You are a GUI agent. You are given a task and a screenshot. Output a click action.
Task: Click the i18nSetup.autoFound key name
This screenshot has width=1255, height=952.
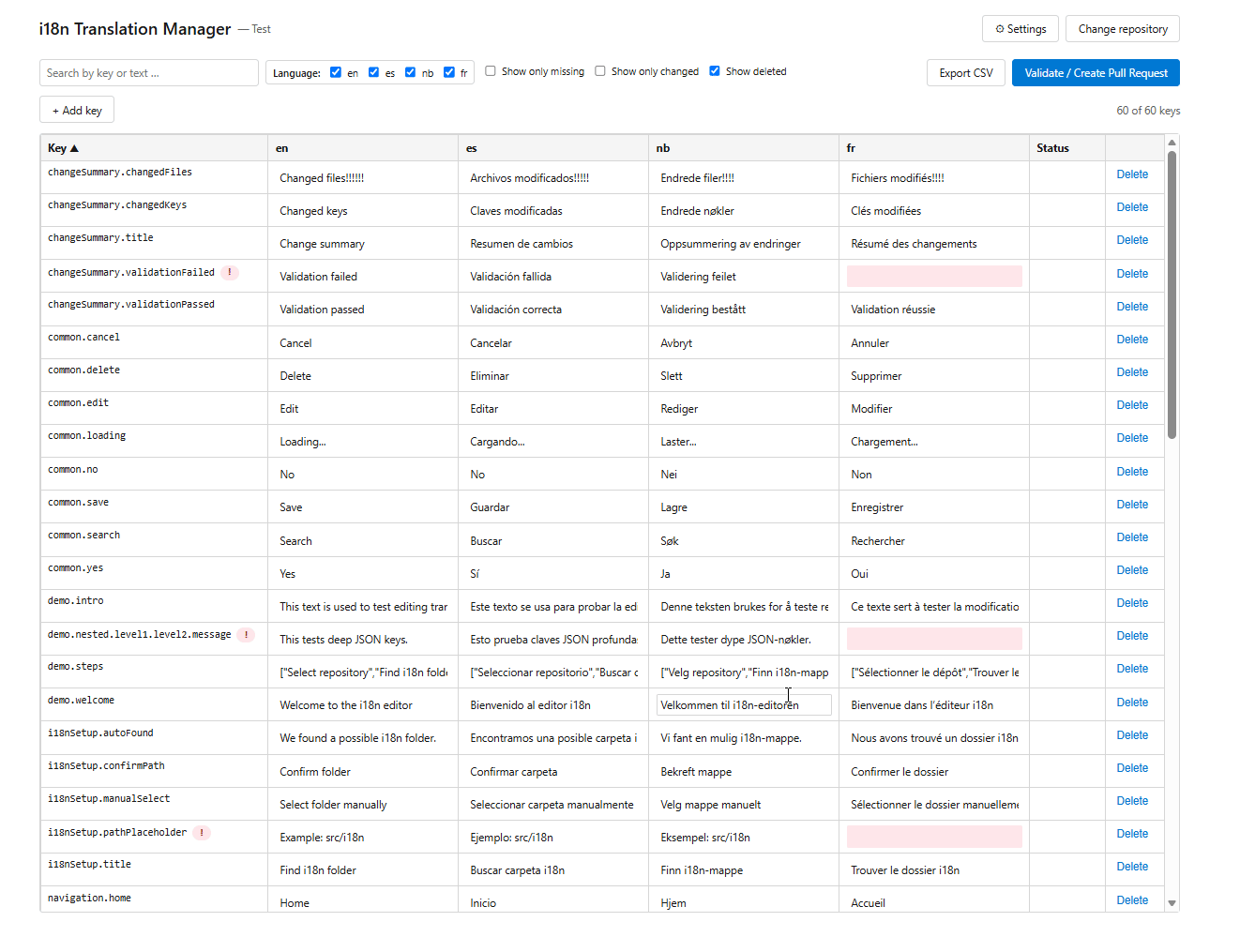[100, 733]
